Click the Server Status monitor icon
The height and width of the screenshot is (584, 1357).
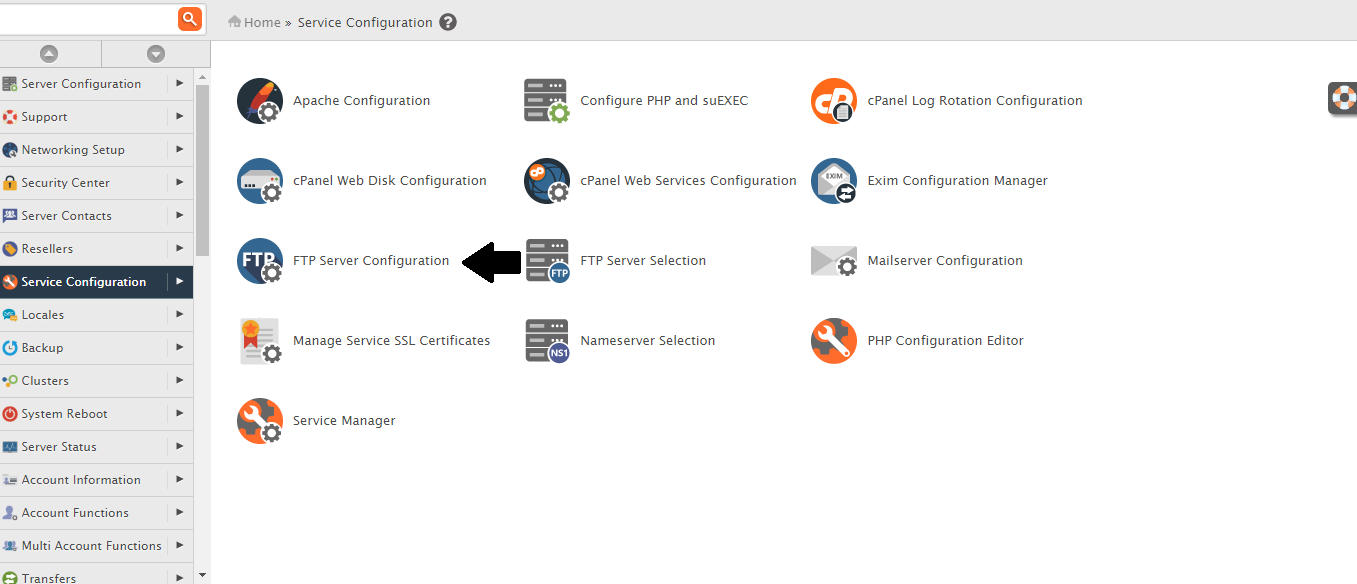point(10,447)
